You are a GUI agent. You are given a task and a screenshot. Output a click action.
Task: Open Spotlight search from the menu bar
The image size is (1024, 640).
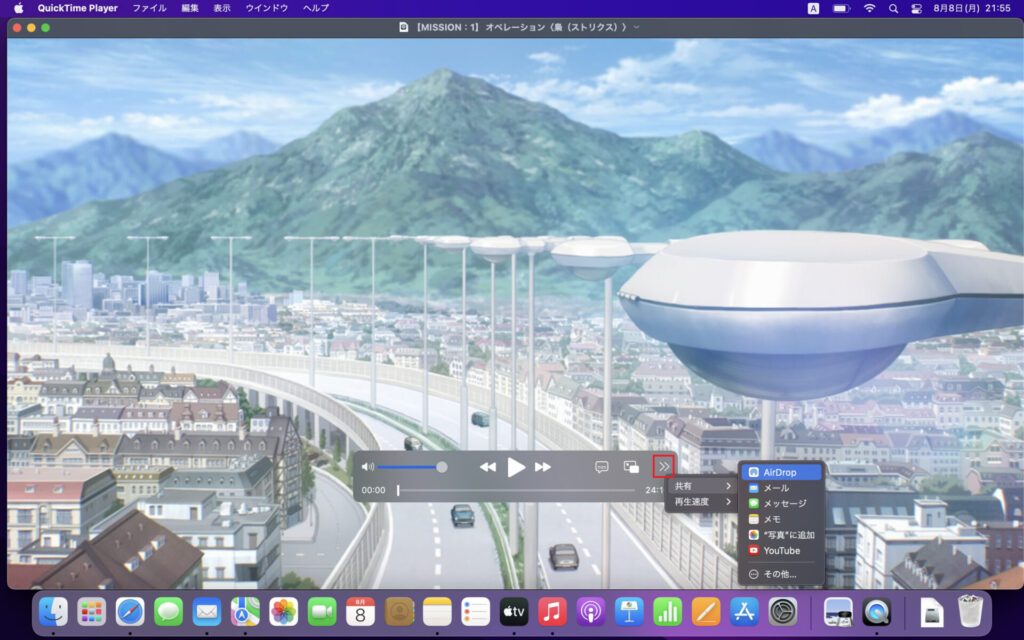[x=893, y=8]
